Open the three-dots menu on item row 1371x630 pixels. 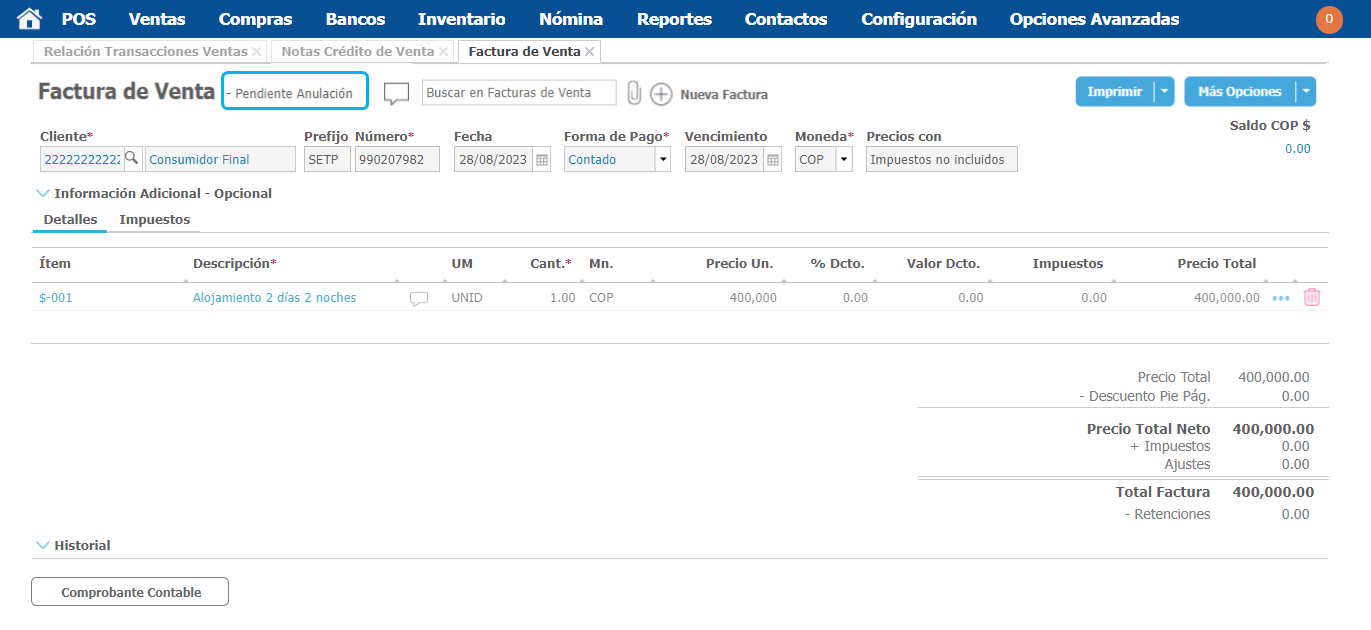coord(1281,298)
